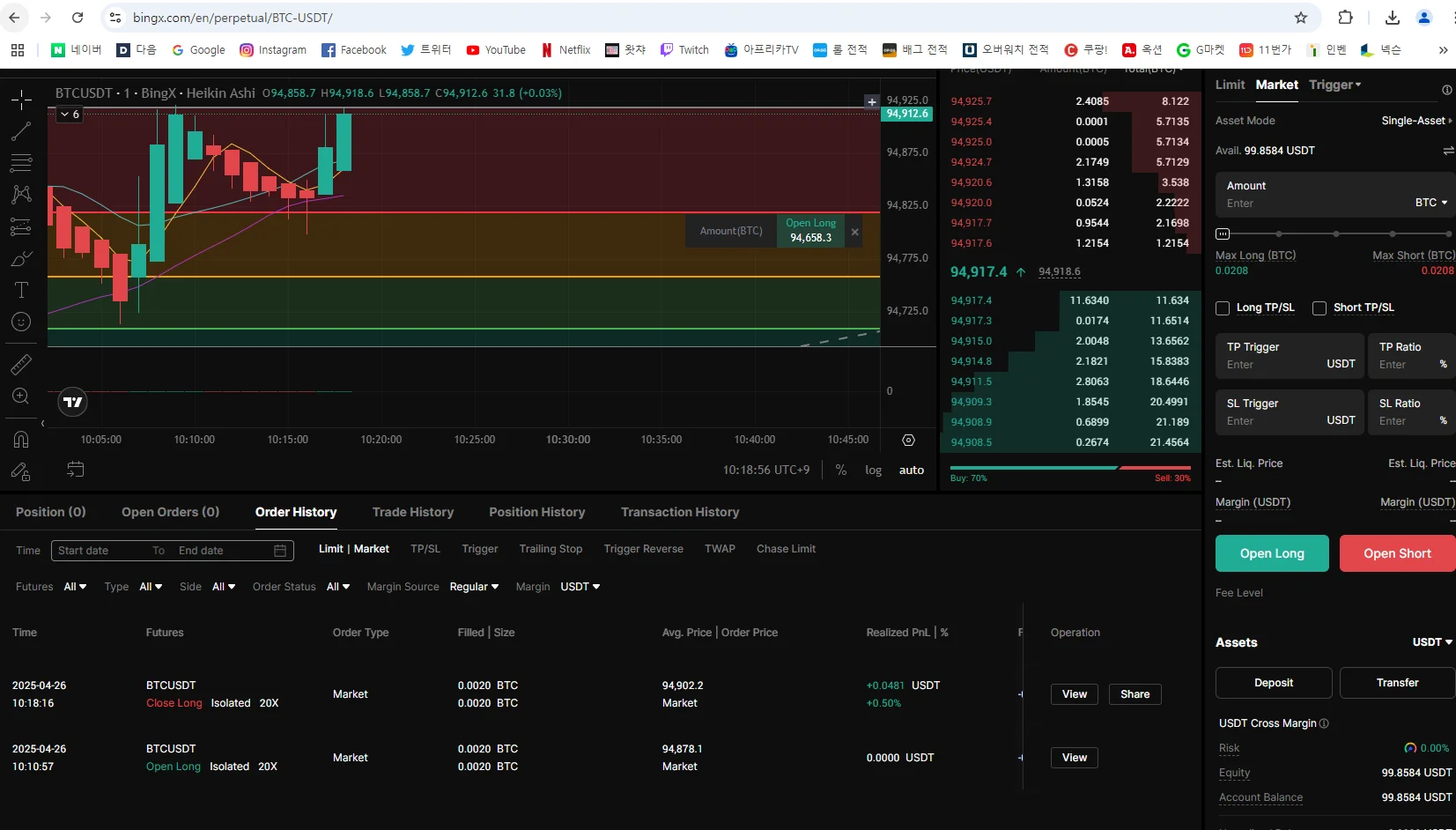The width and height of the screenshot is (1456, 830).
Task: Toggle the log scale option
Action: [873, 471]
